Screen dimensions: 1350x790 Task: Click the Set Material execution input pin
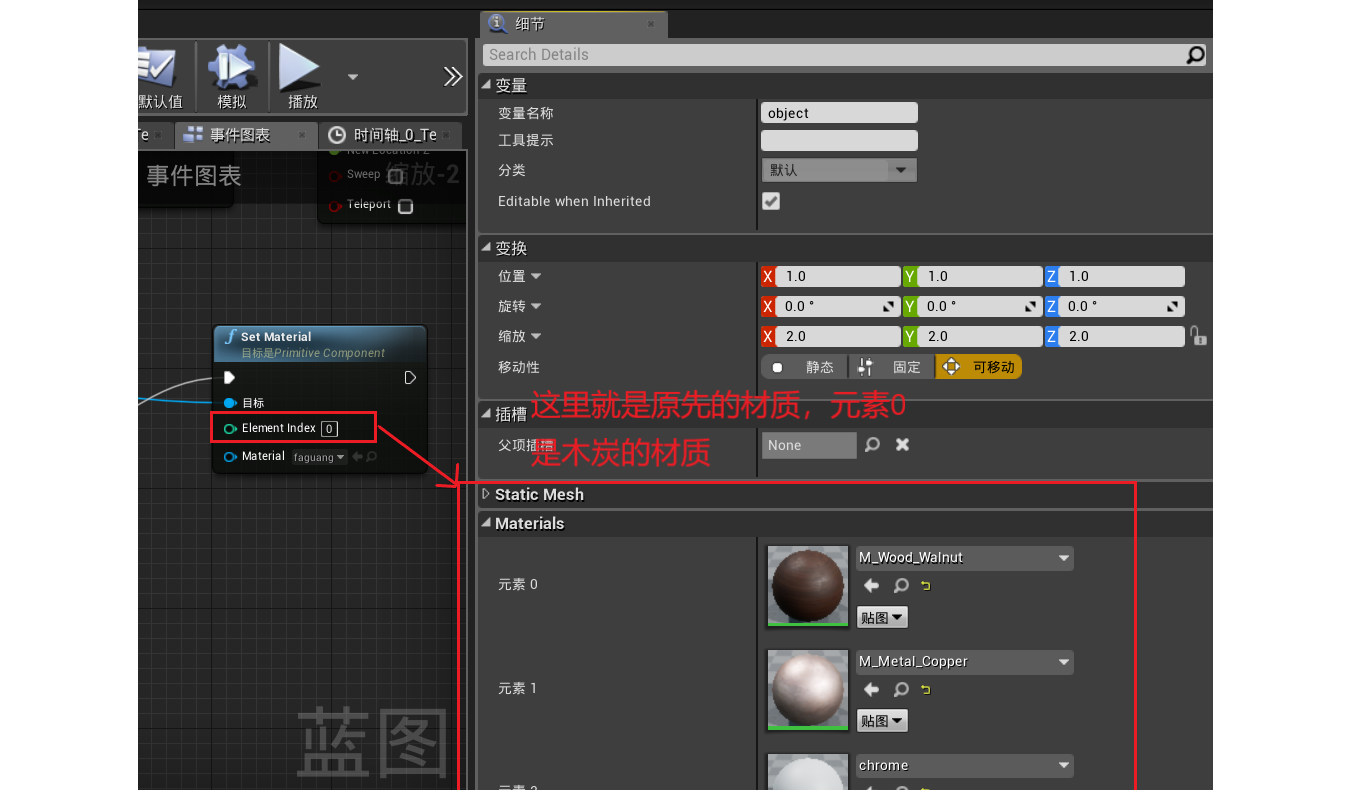pyautogui.click(x=229, y=378)
